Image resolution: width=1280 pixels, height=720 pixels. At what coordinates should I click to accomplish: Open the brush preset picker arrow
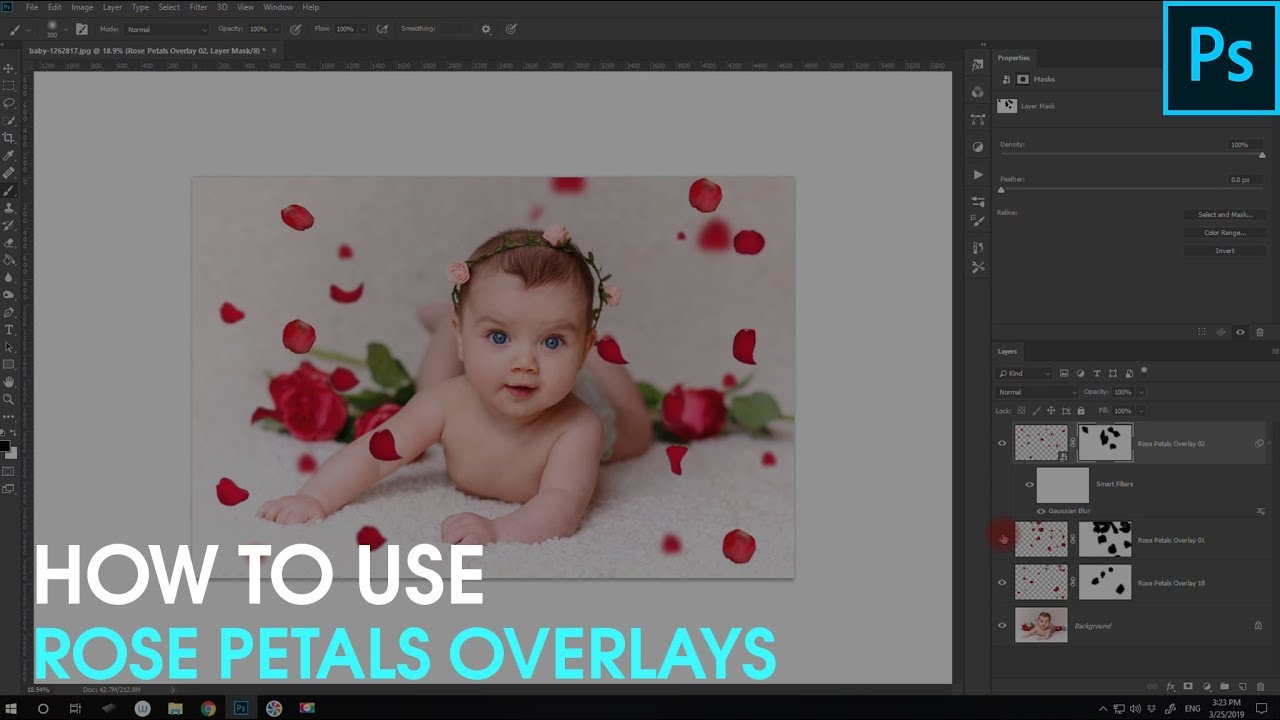[66, 29]
